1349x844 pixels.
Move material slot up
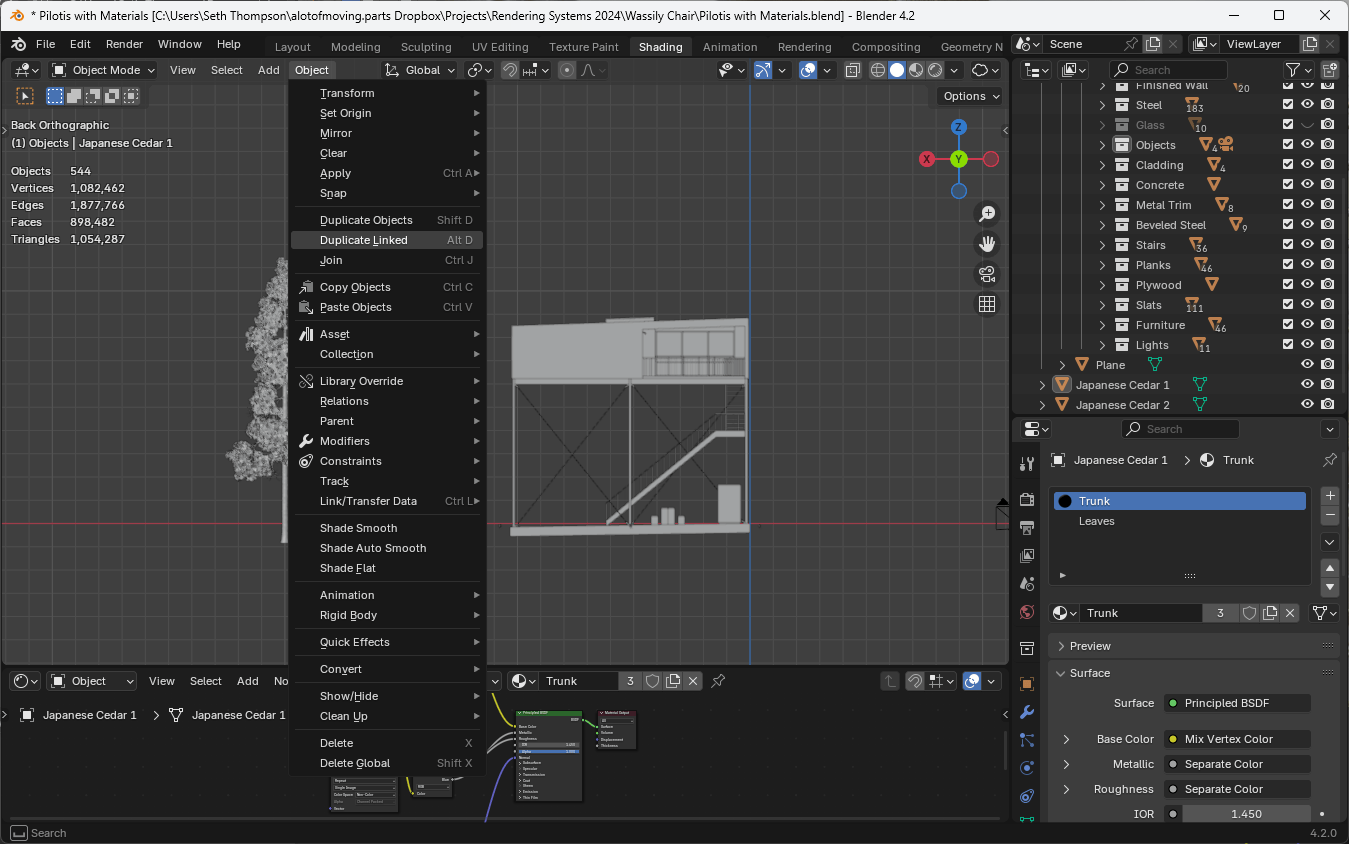[1330, 567]
